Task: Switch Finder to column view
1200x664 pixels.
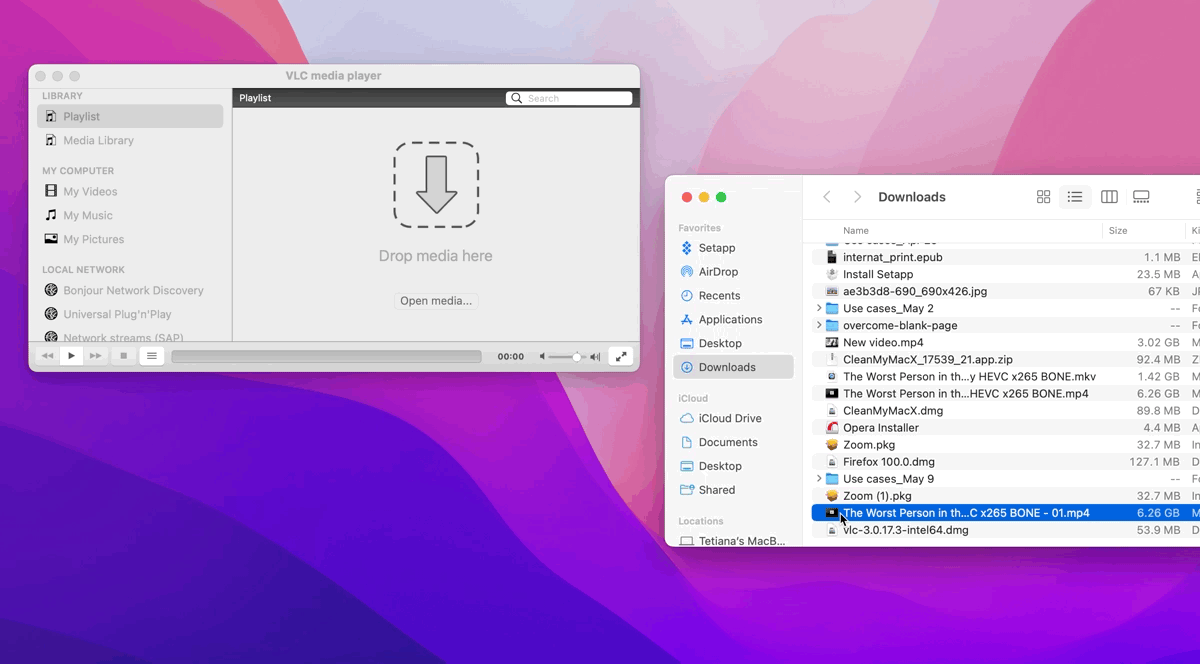Action: tap(1109, 197)
